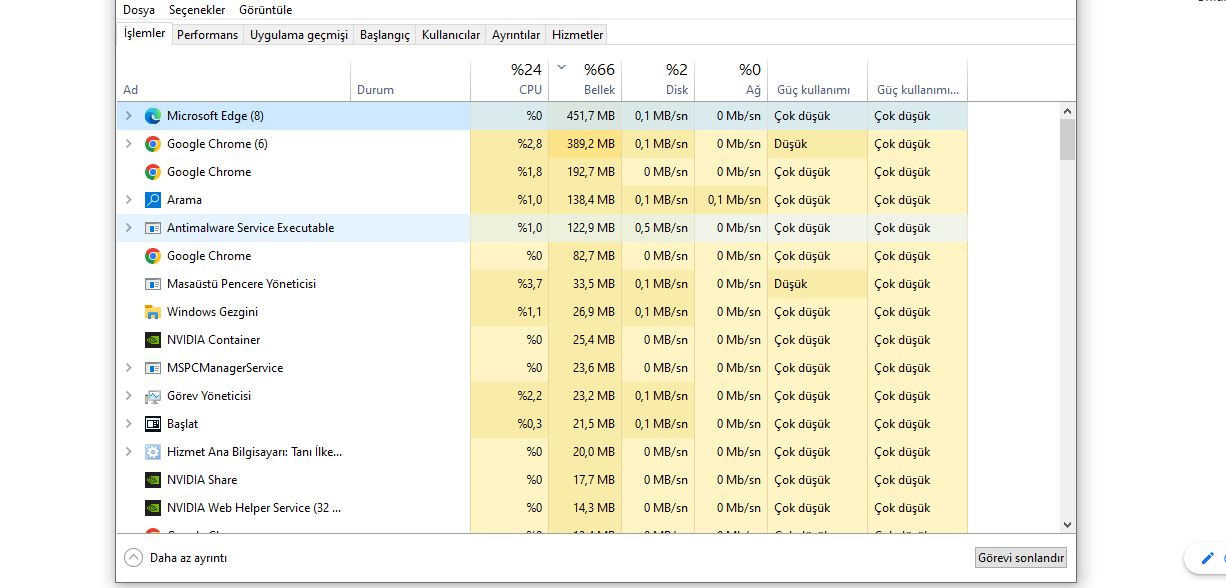Open the Seçenekler menu
The height and width of the screenshot is (588, 1226).
click(x=197, y=10)
